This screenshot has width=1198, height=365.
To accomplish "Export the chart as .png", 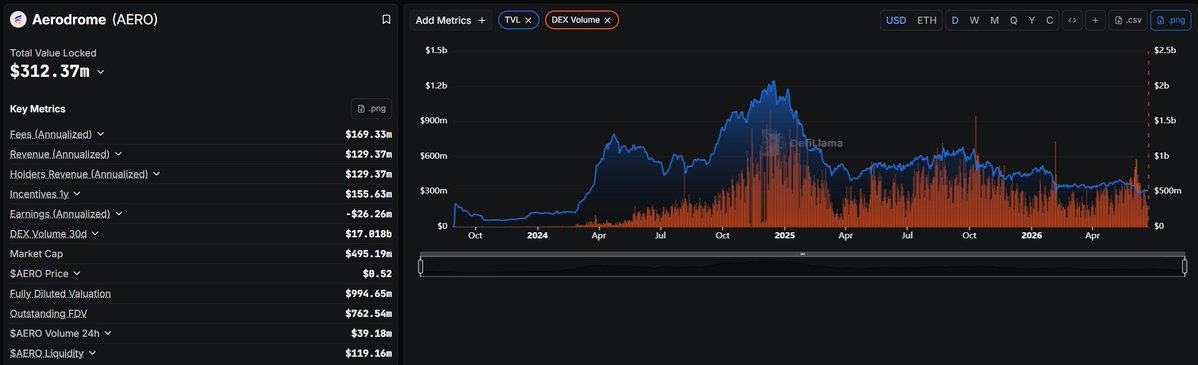I will pyautogui.click(x=1169, y=21).
